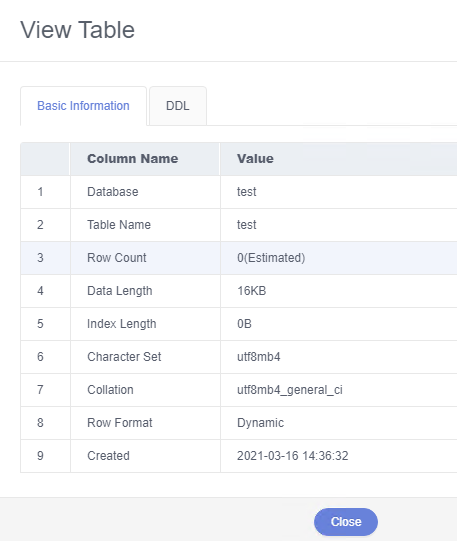Viewport: 457px width, 541px height.
Task: Select the Index Length row
Action: (239, 324)
